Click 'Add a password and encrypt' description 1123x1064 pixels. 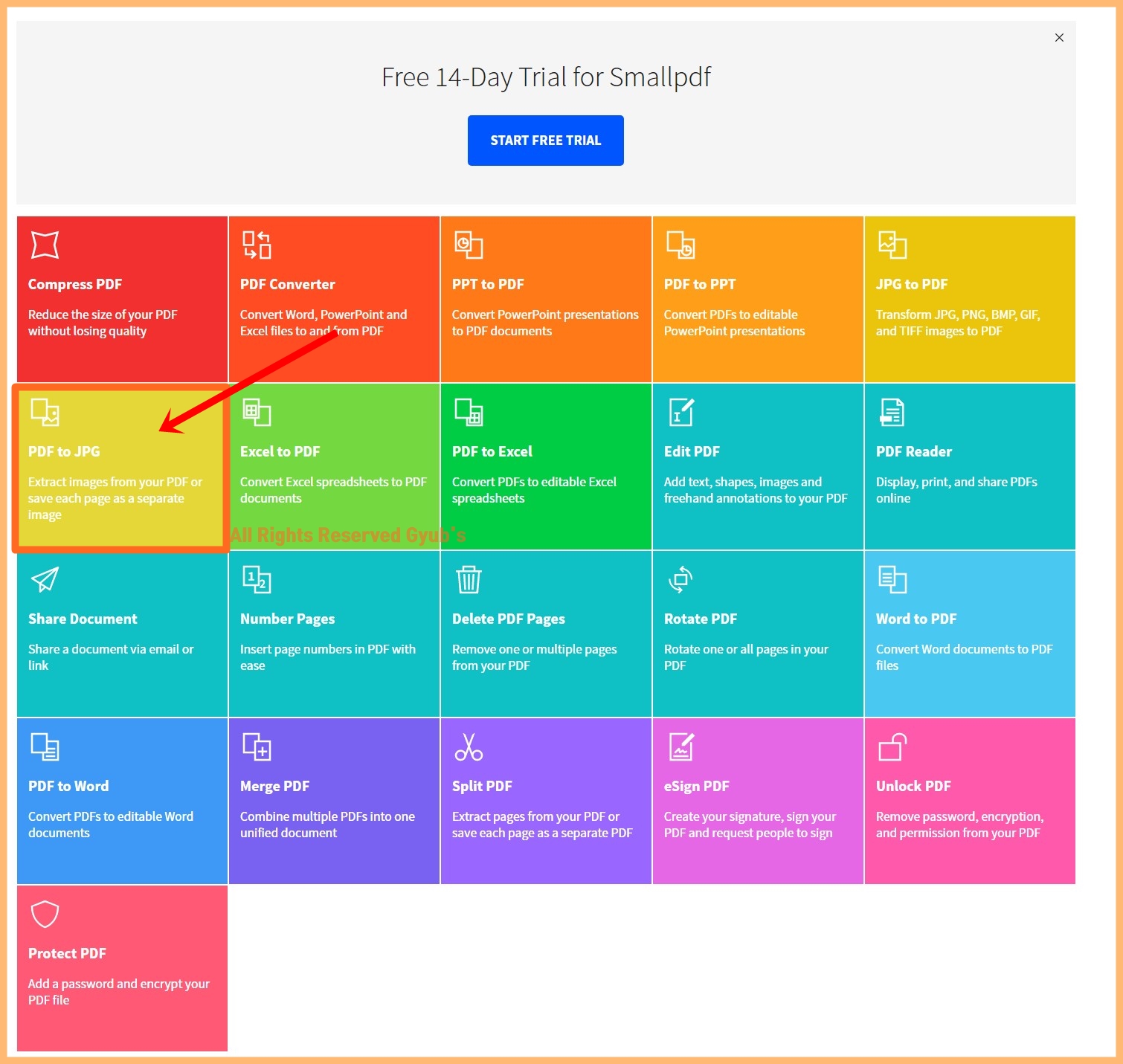119,992
